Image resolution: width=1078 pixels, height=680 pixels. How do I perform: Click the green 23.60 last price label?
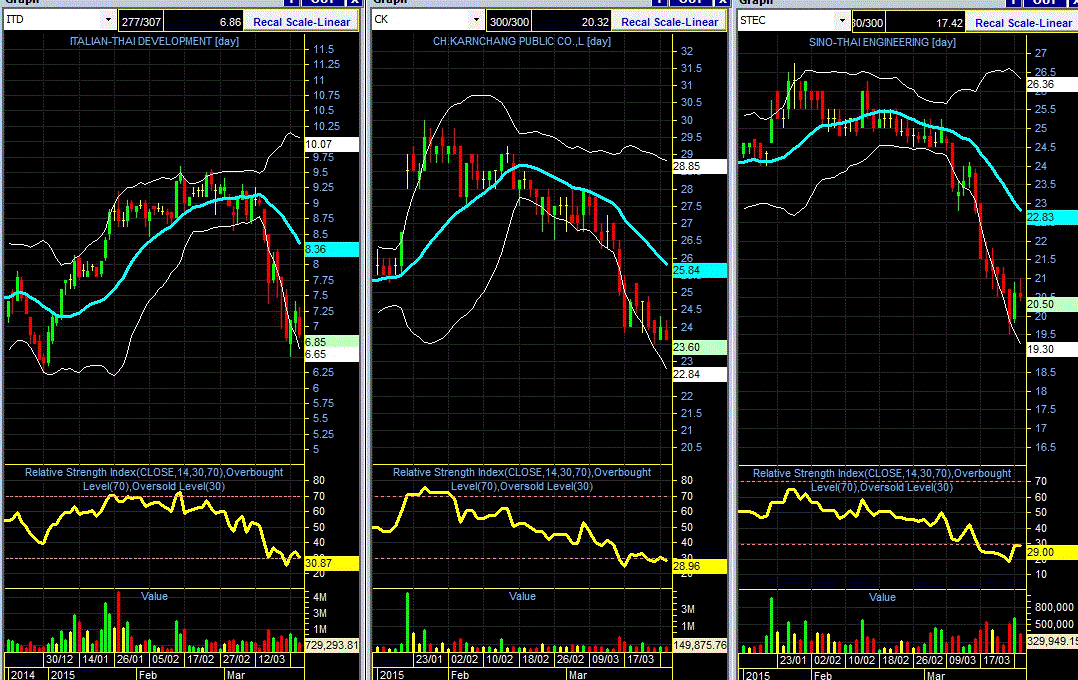tap(699, 347)
